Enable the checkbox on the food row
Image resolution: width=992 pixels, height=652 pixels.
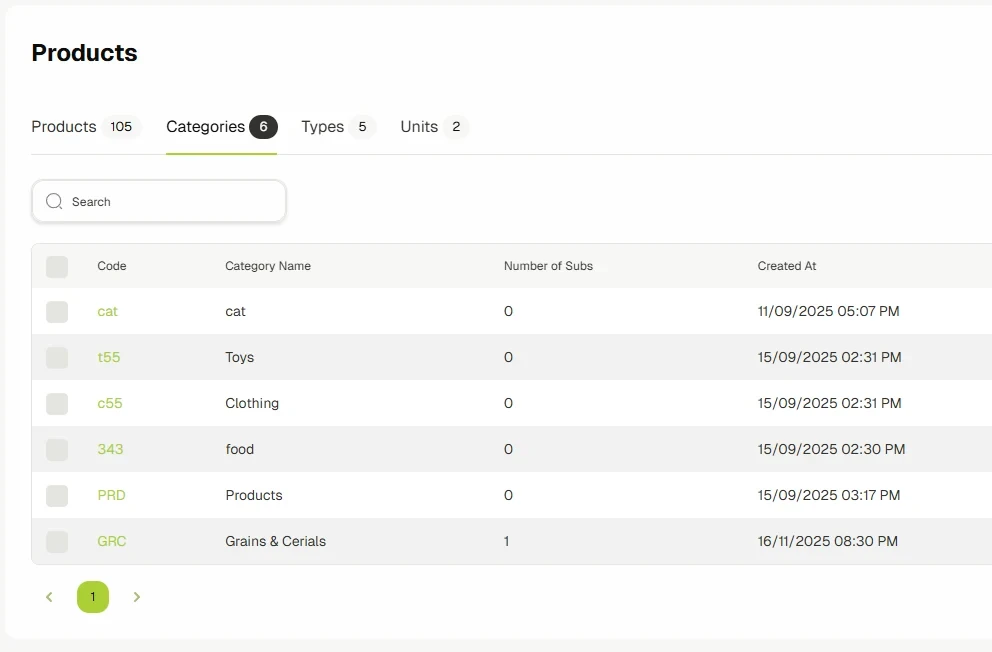click(57, 449)
